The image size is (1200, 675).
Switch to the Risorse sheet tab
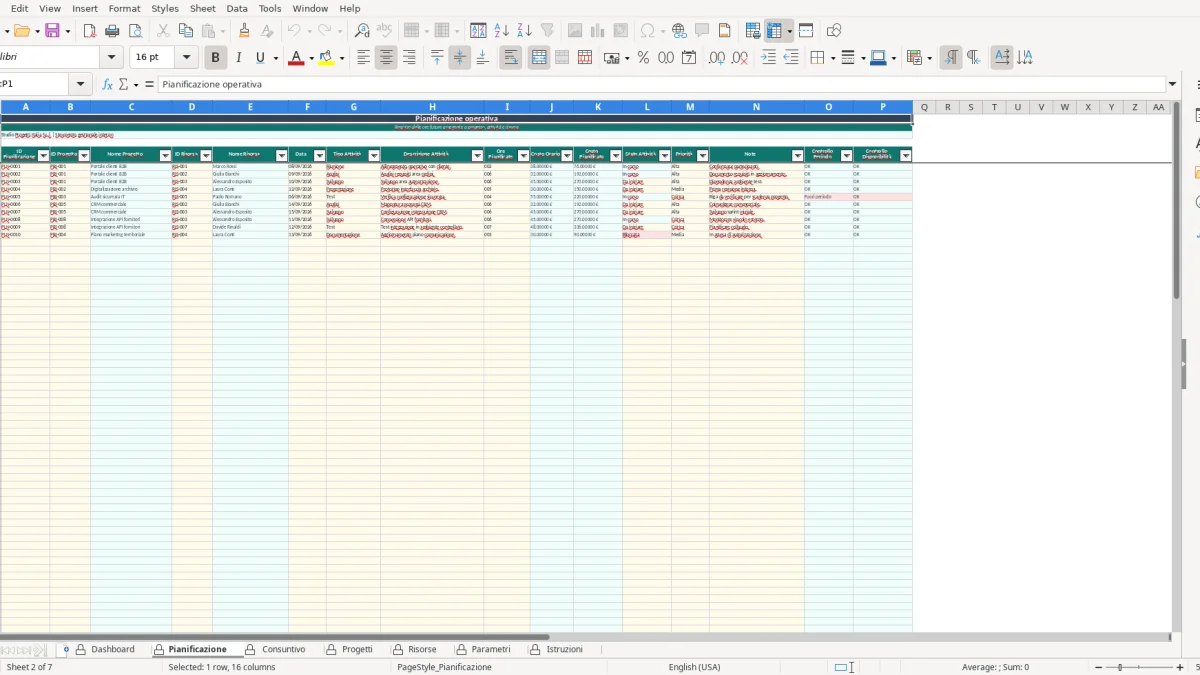tap(414, 650)
